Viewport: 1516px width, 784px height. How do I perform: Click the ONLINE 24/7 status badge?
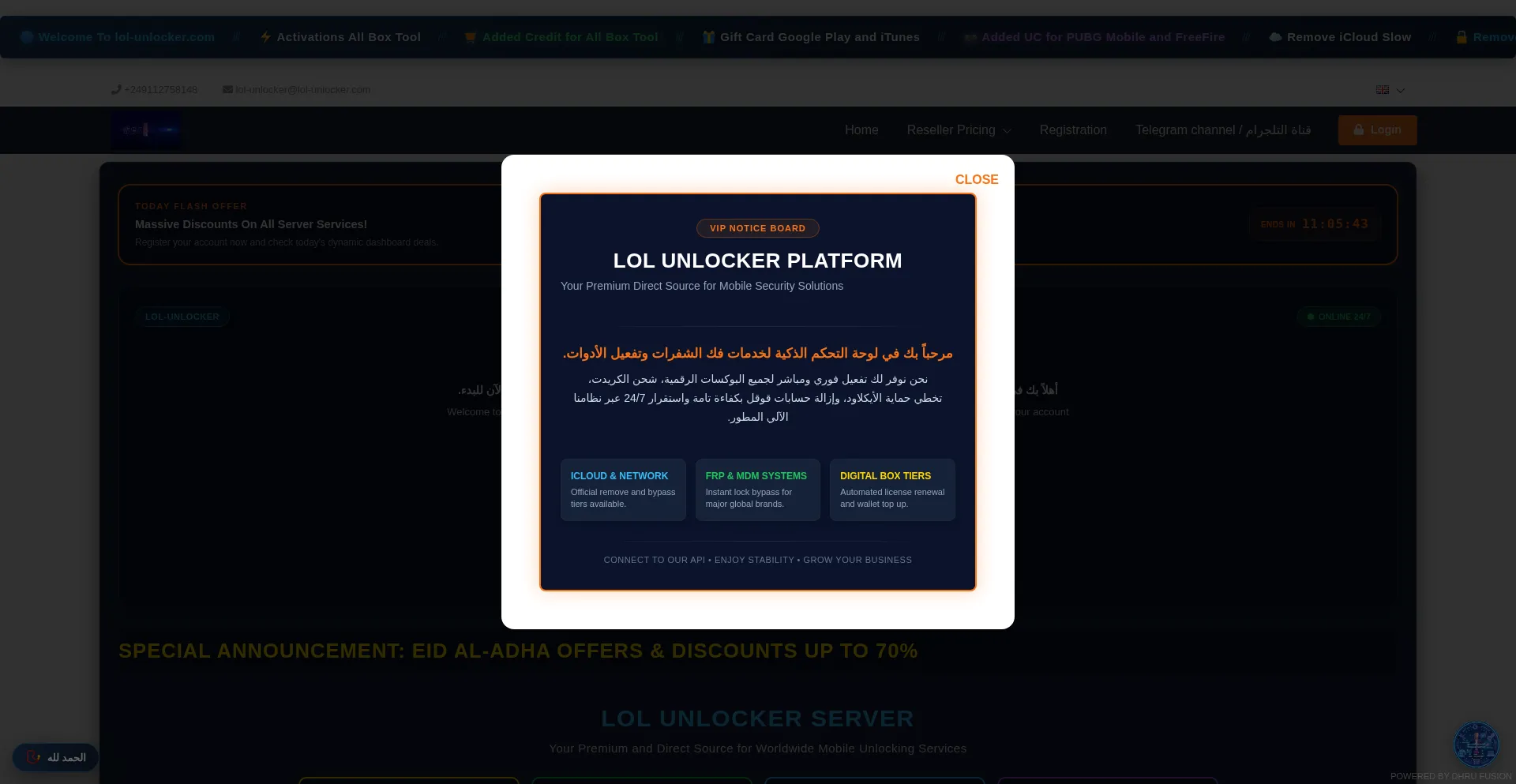click(1338, 317)
